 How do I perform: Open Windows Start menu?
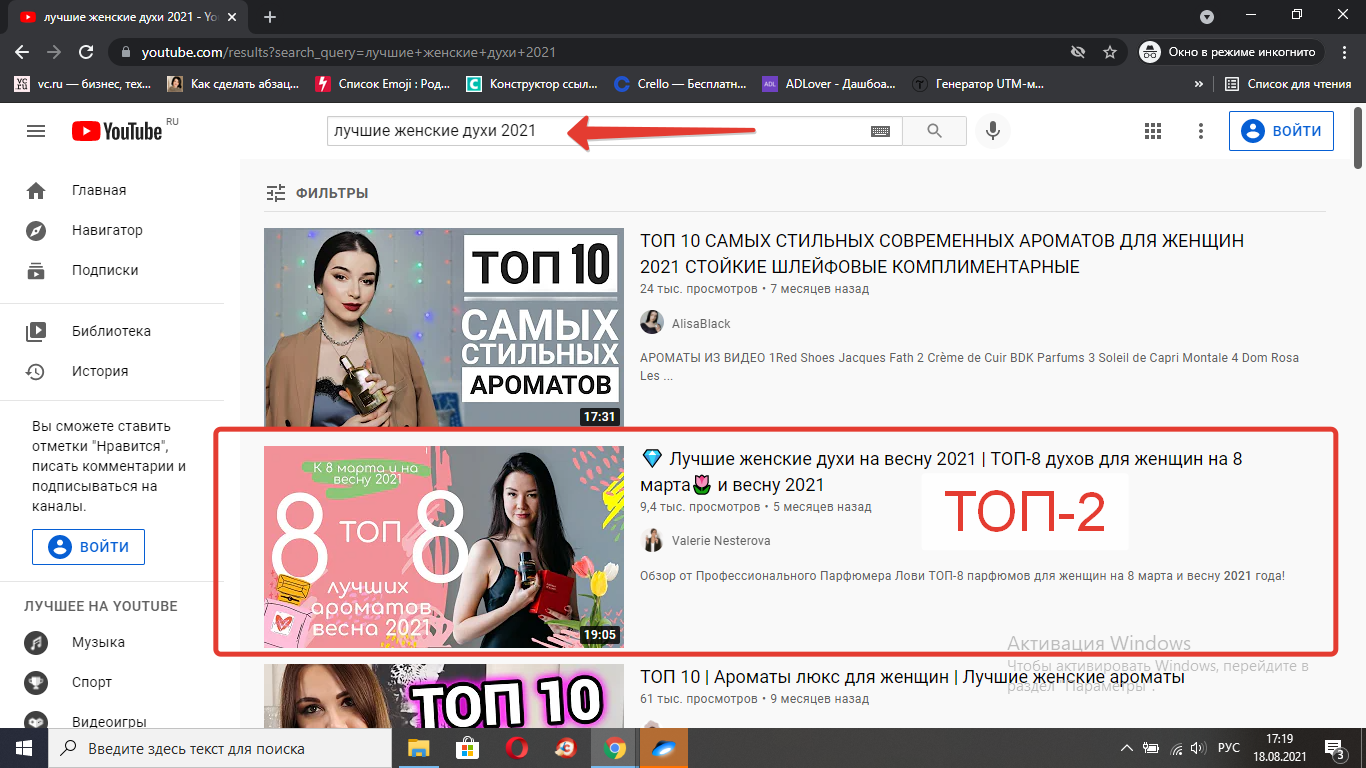tap(24, 748)
